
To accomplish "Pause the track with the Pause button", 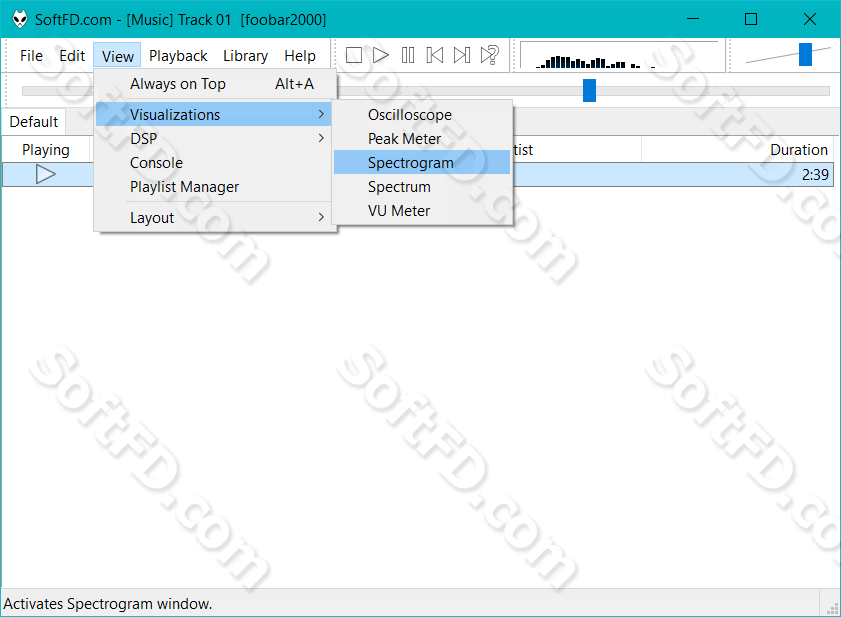I will pyautogui.click(x=408, y=55).
